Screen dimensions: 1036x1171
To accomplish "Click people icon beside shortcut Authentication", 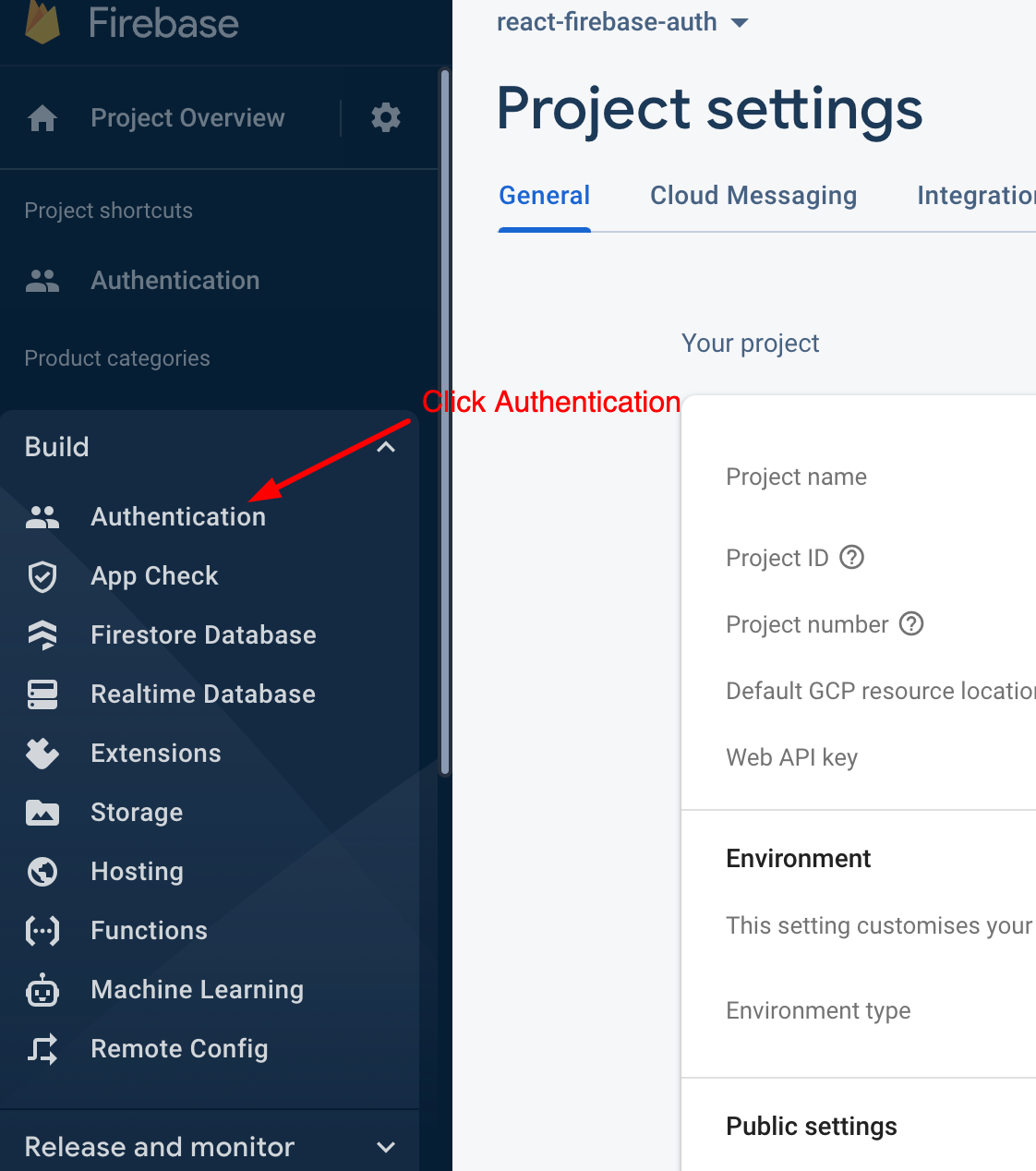I will tap(42, 281).
